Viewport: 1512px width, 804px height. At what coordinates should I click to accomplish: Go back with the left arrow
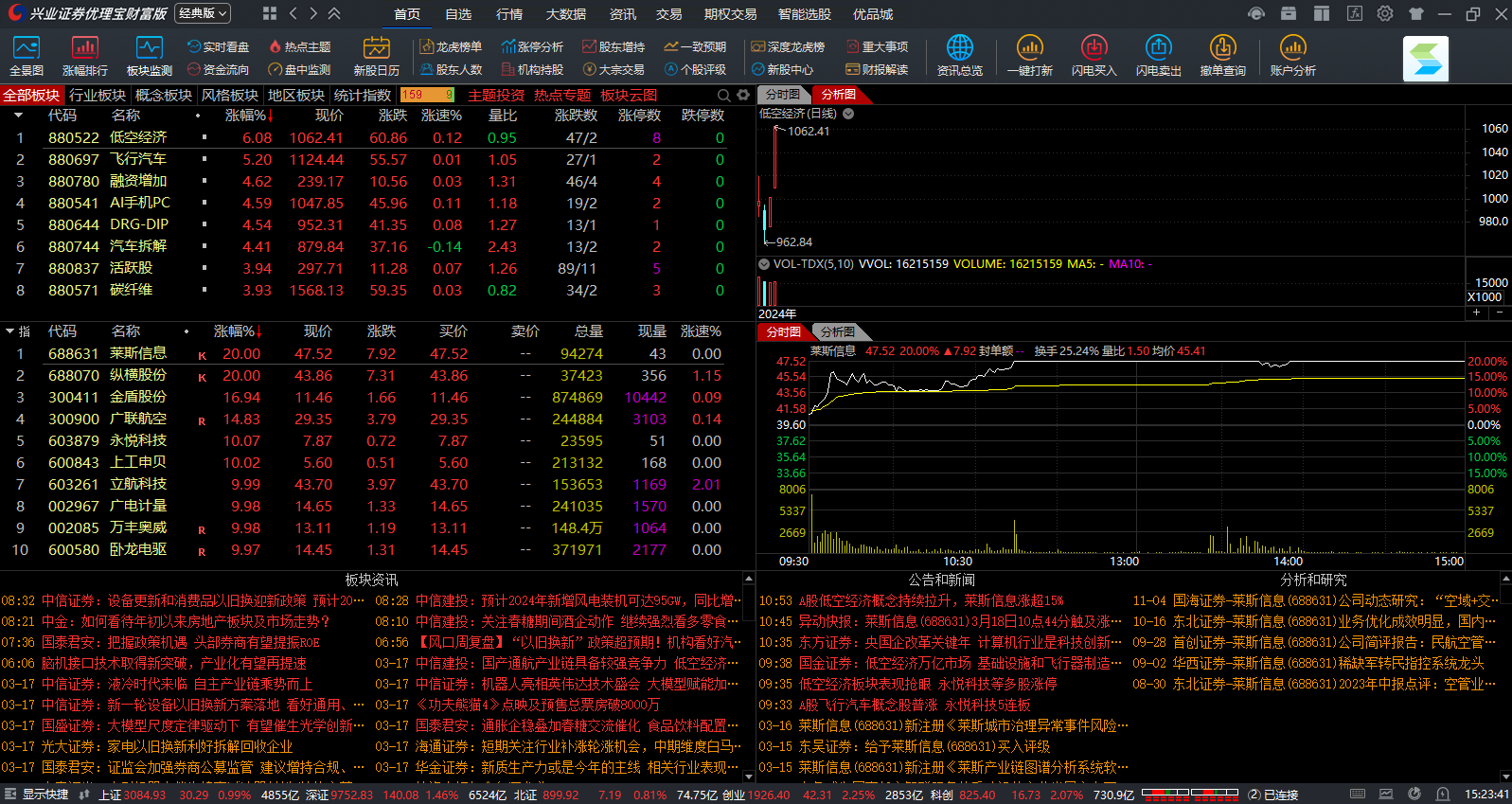[x=293, y=13]
